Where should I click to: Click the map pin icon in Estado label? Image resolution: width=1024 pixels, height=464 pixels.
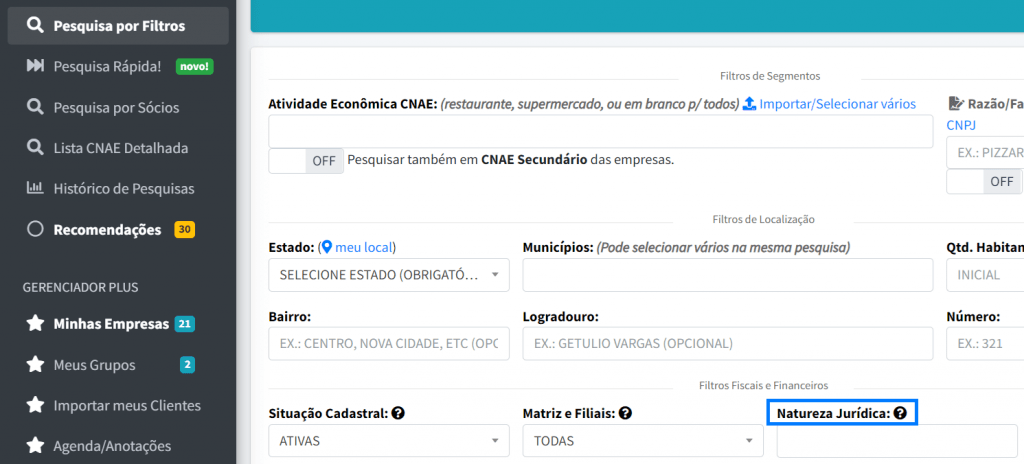(x=326, y=247)
